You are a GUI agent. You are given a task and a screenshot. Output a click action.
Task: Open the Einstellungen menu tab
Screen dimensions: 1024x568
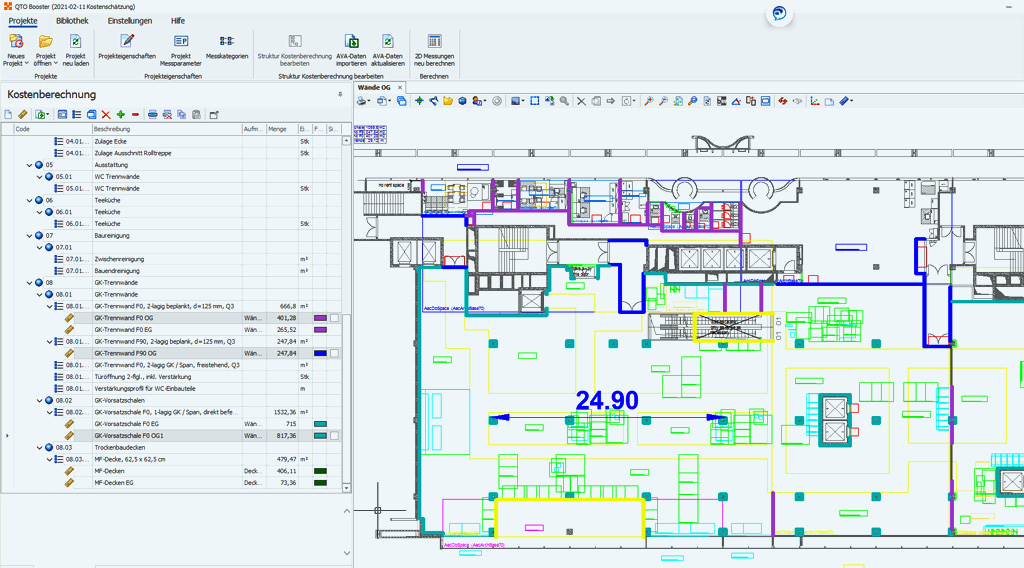[x=130, y=21]
